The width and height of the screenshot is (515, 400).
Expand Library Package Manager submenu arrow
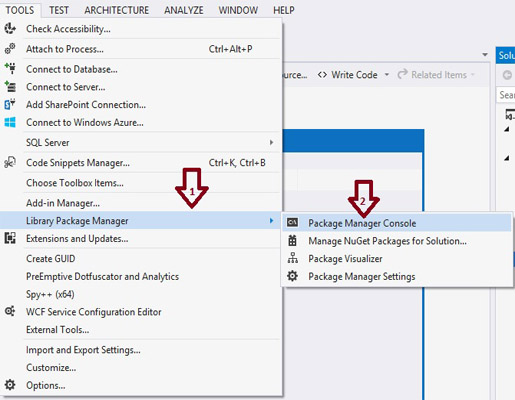click(x=271, y=221)
